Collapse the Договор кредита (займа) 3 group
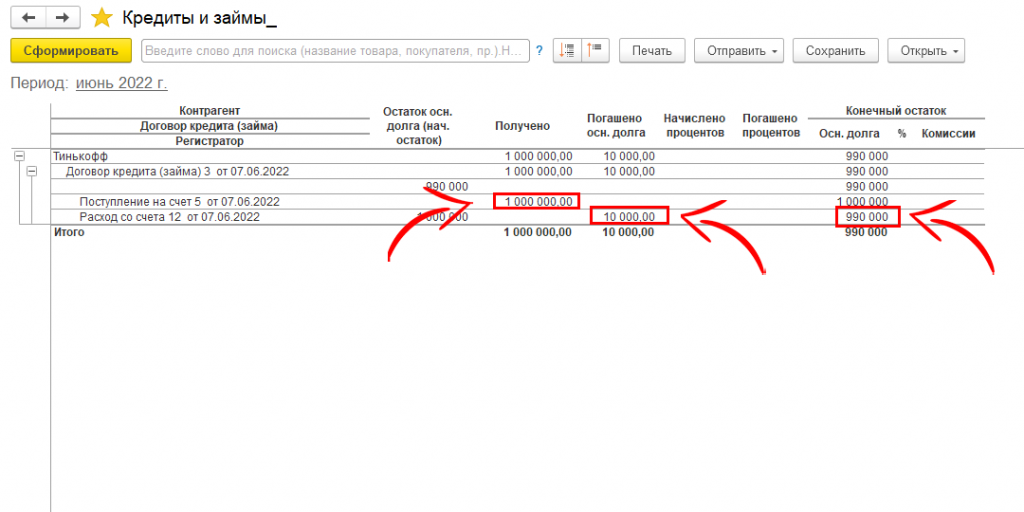 (31, 172)
